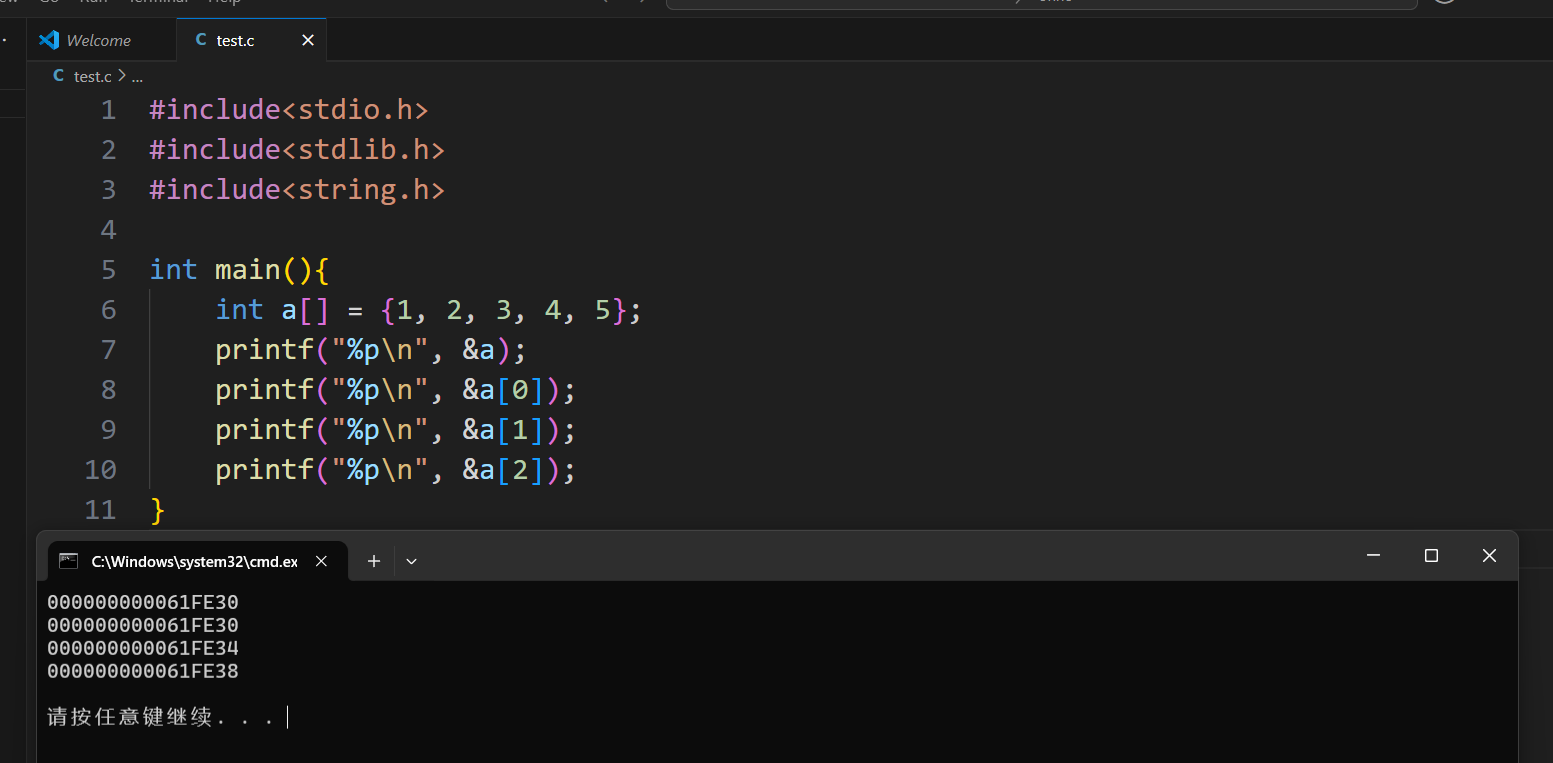This screenshot has width=1553, height=763.
Task: Maximize the terminal window
Action: (x=1431, y=556)
